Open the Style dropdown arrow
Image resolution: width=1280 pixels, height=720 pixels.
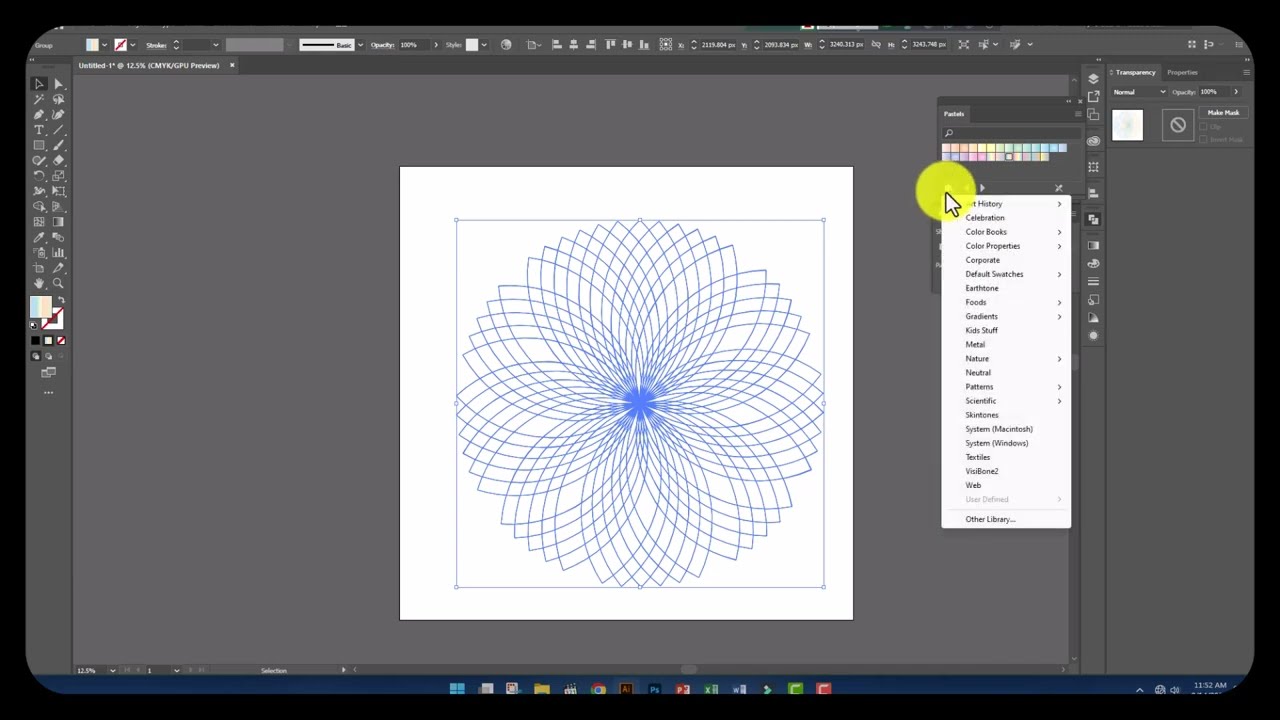tap(484, 45)
